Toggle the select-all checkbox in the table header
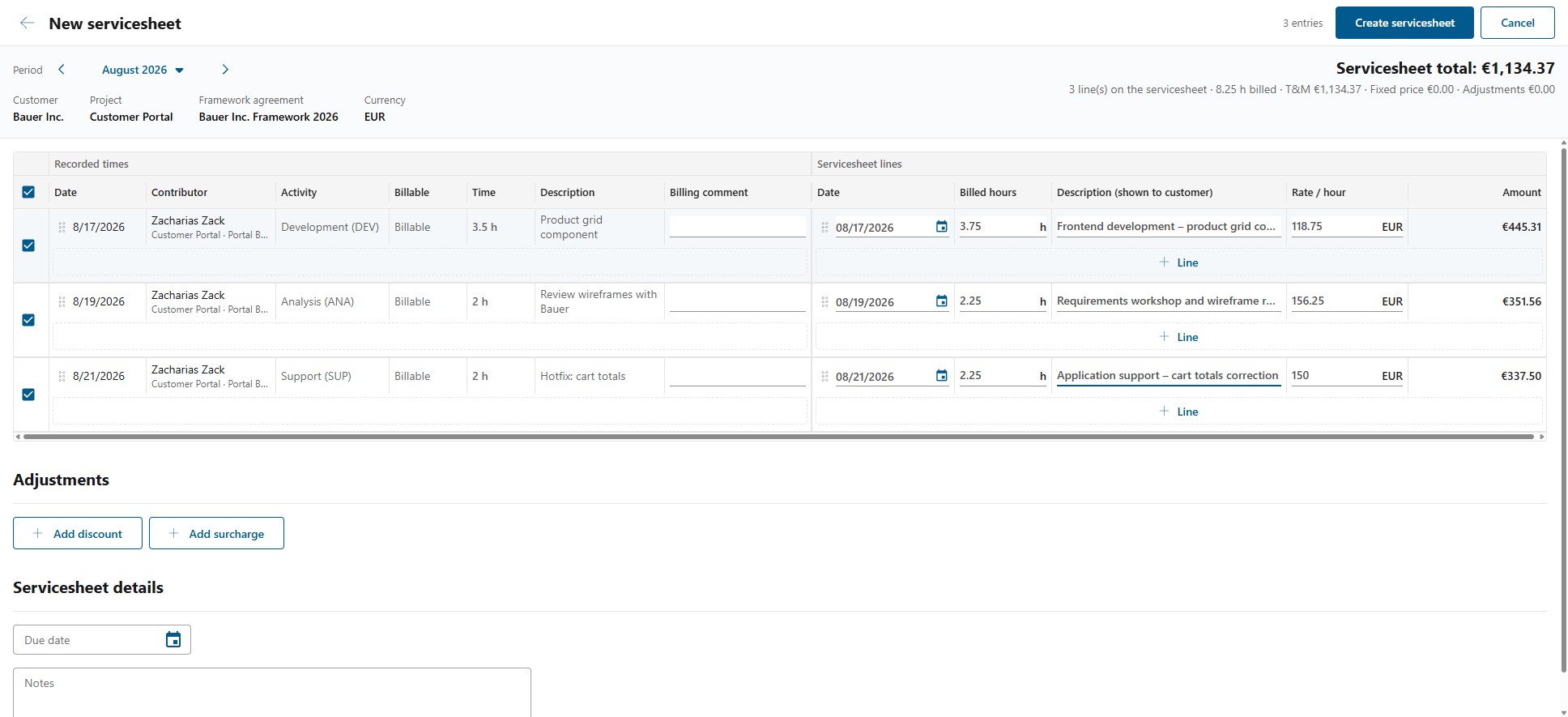The image size is (1568, 717). click(x=28, y=192)
